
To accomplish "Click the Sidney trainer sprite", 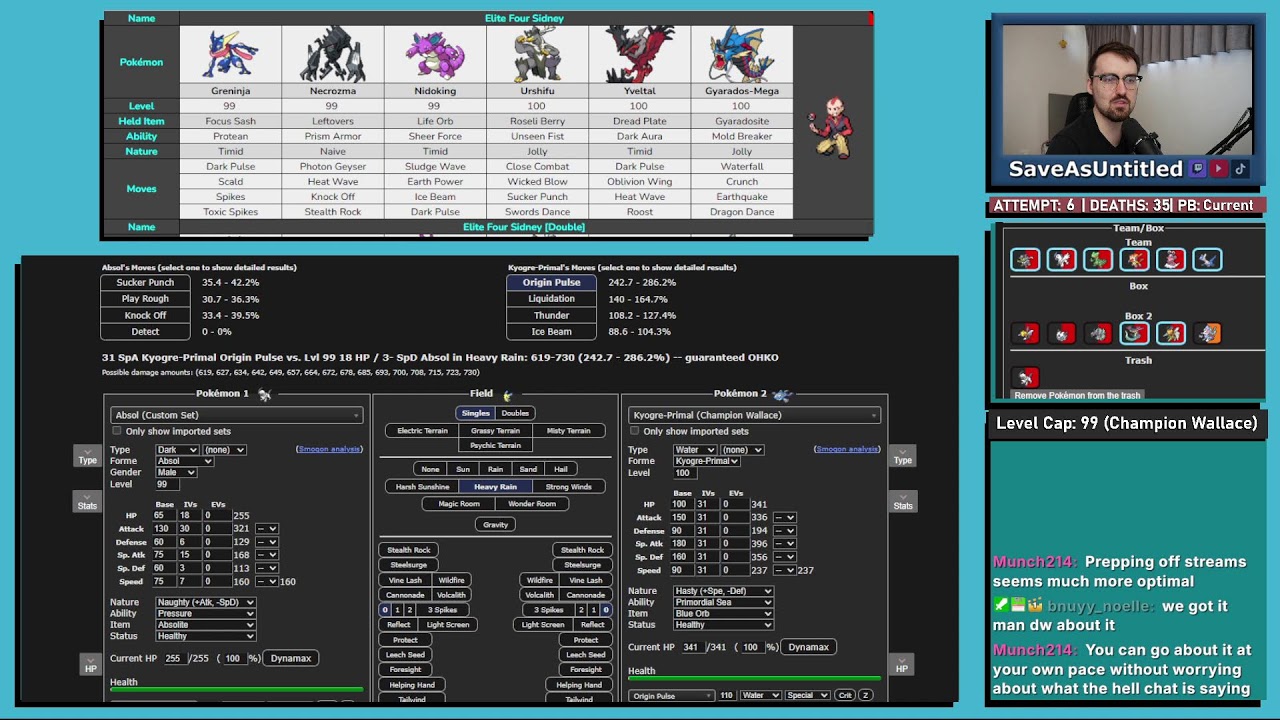I will [x=829, y=128].
